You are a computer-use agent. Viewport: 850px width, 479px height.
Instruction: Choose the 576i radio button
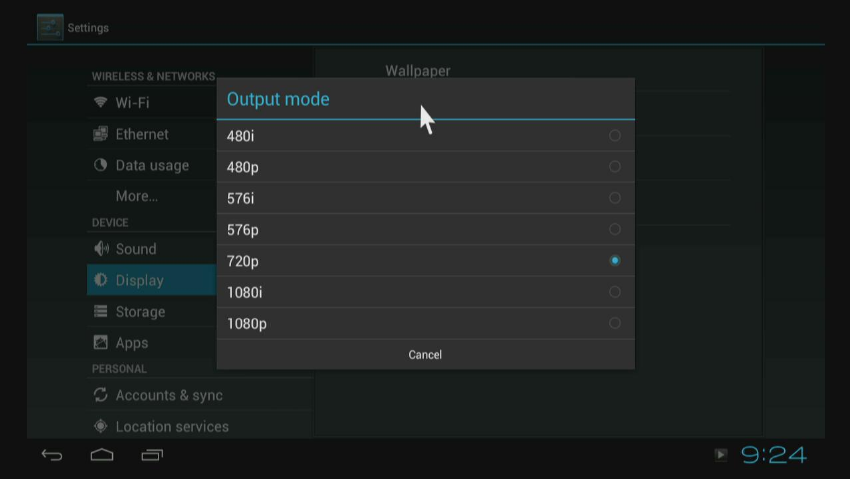click(614, 198)
